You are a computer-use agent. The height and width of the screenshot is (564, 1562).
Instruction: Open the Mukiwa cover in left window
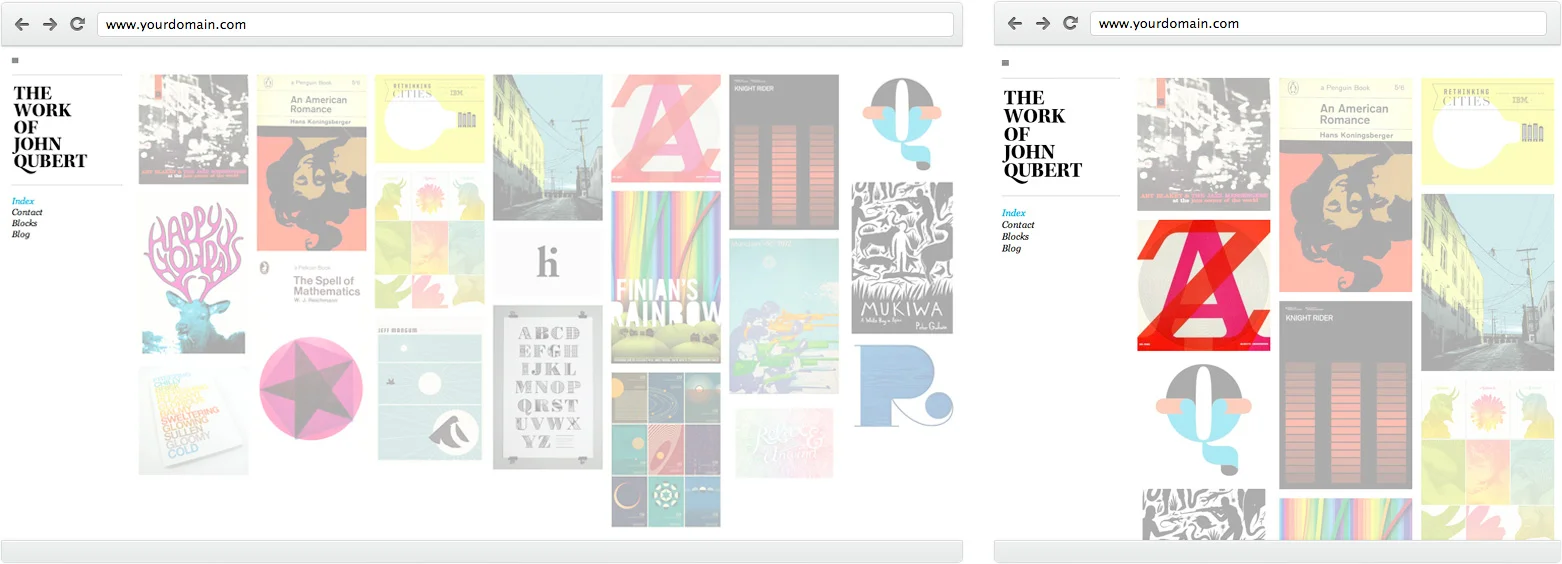click(902, 258)
